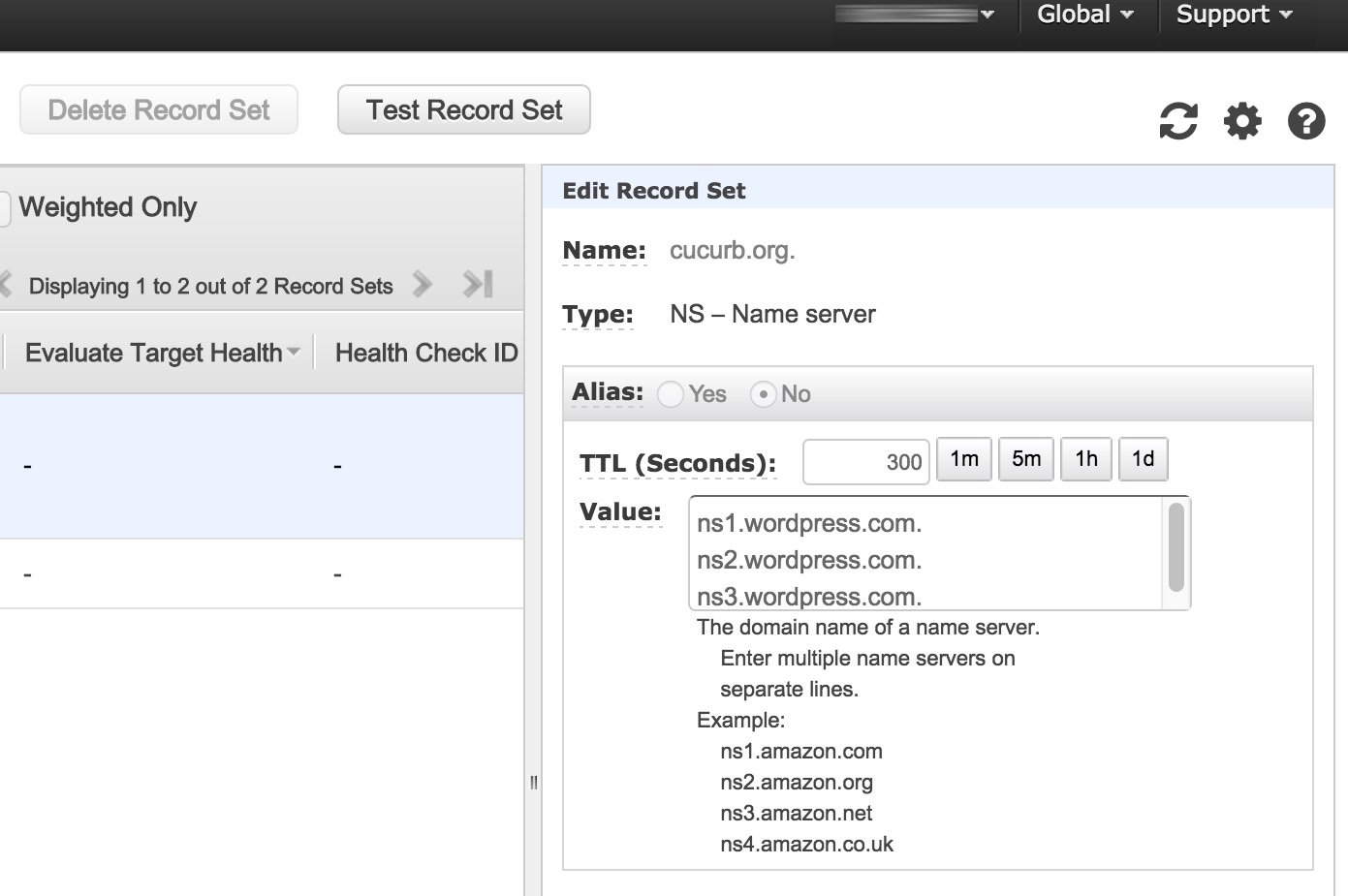Jump to last page of record sets
Image resolution: width=1348 pixels, height=896 pixels.
(478, 285)
